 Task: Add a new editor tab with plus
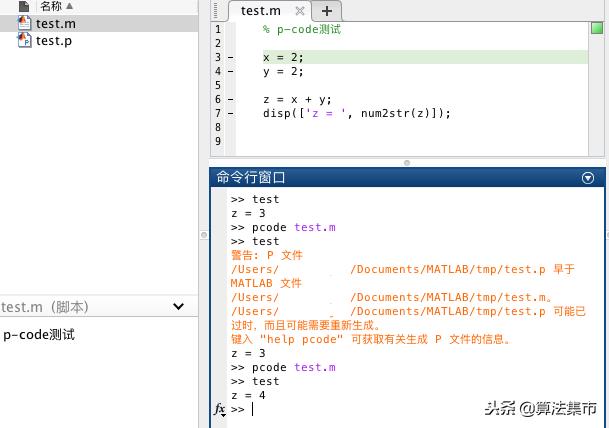327,11
